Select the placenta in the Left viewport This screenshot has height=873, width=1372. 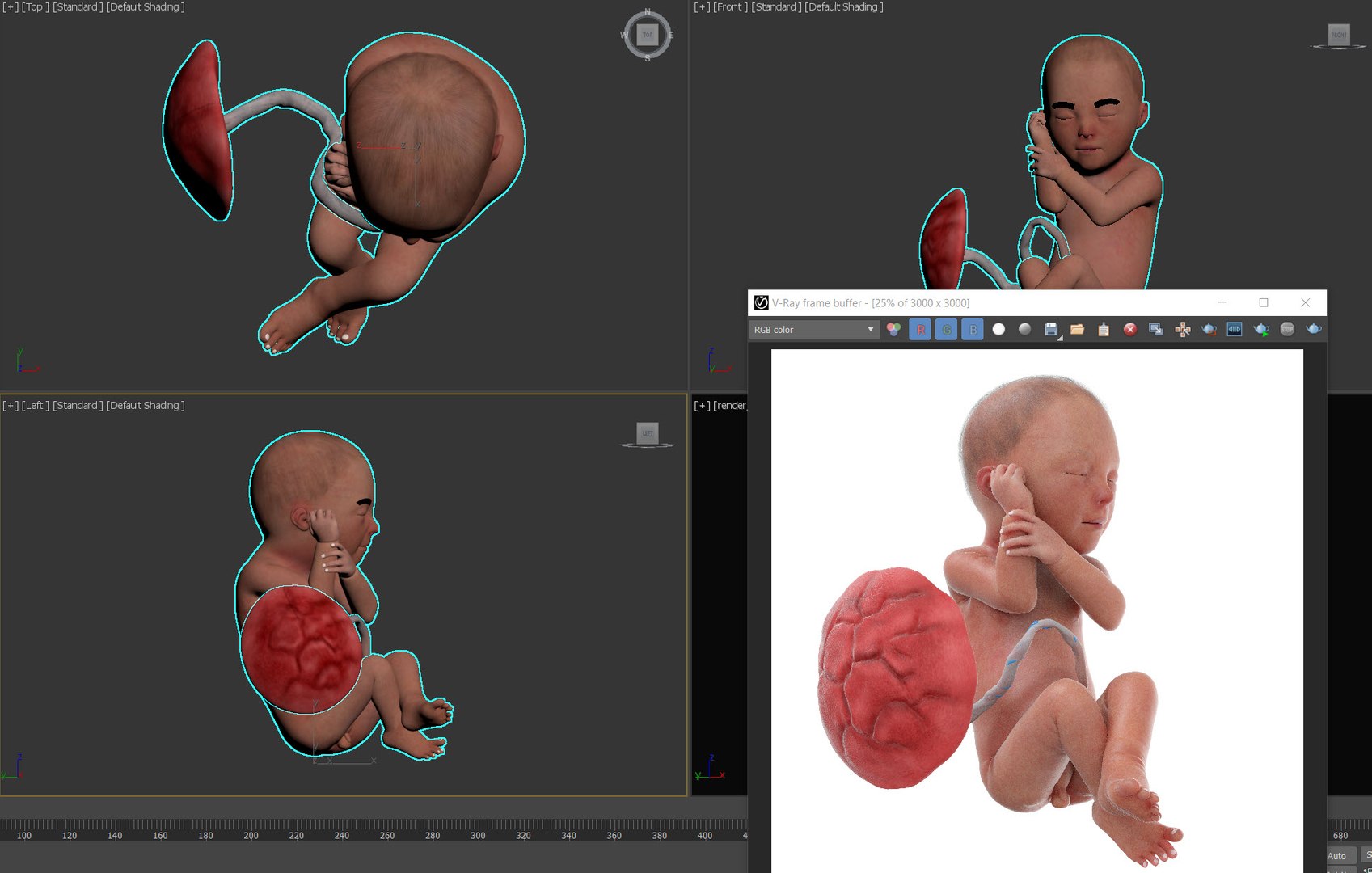(x=301, y=649)
